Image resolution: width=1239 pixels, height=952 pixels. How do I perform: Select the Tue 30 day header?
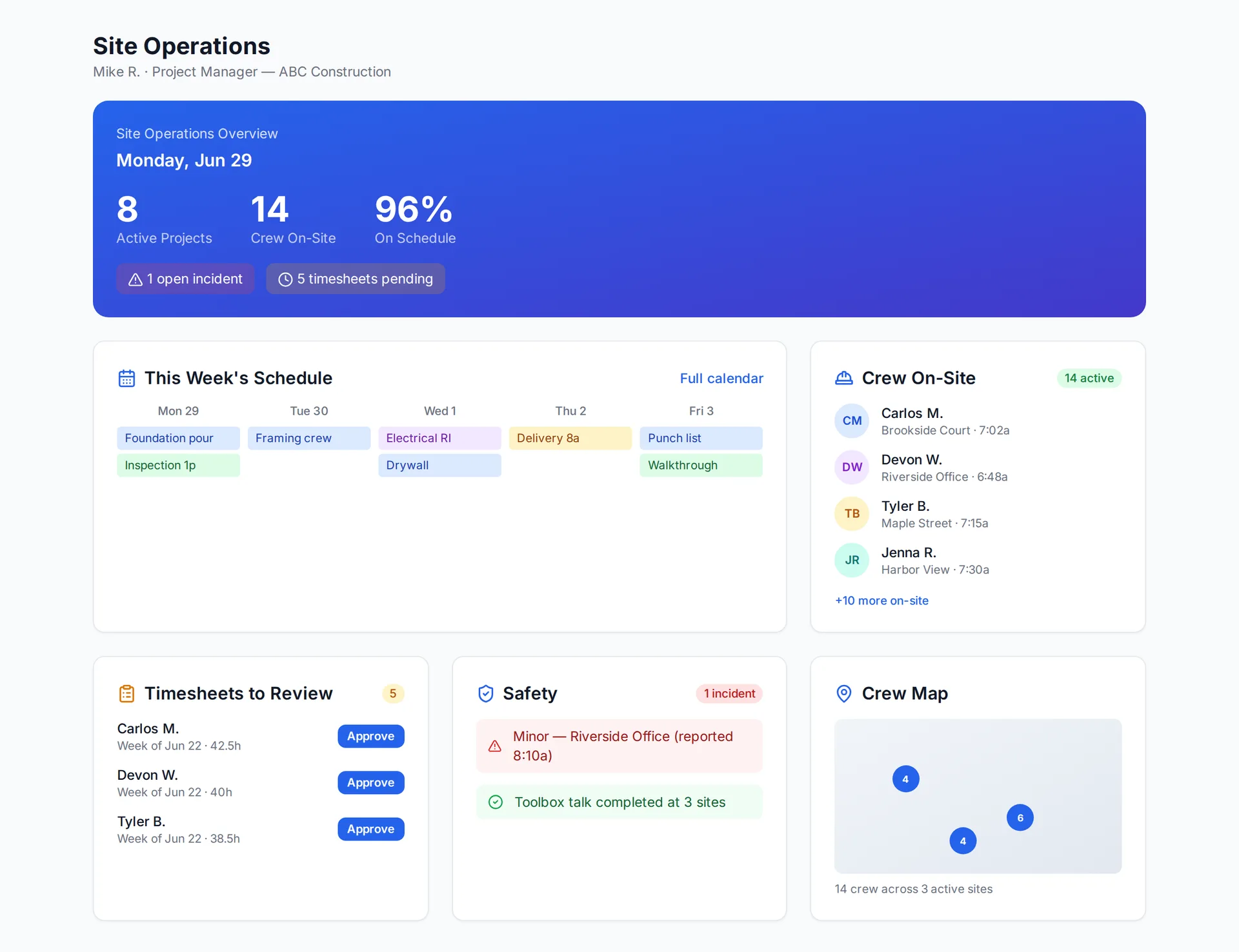pyautogui.click(x=309, y=411)
